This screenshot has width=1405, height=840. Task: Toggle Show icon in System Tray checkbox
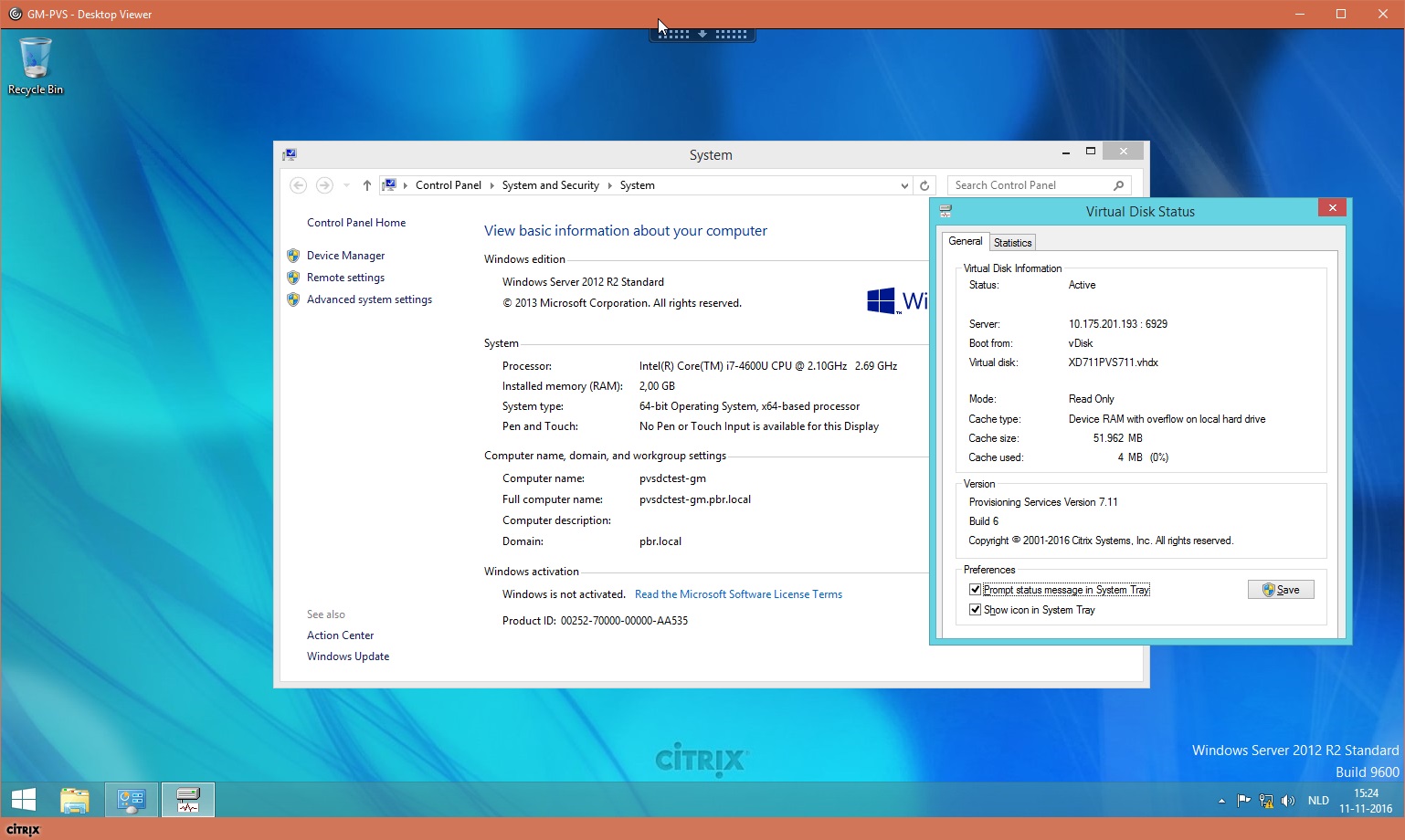(975, 610)
